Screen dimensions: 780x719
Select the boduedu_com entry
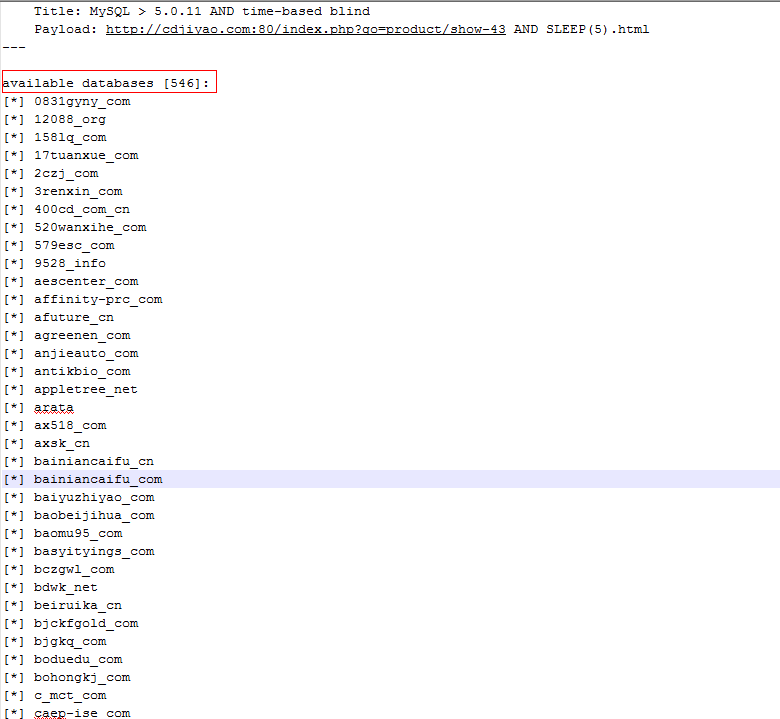78,659
